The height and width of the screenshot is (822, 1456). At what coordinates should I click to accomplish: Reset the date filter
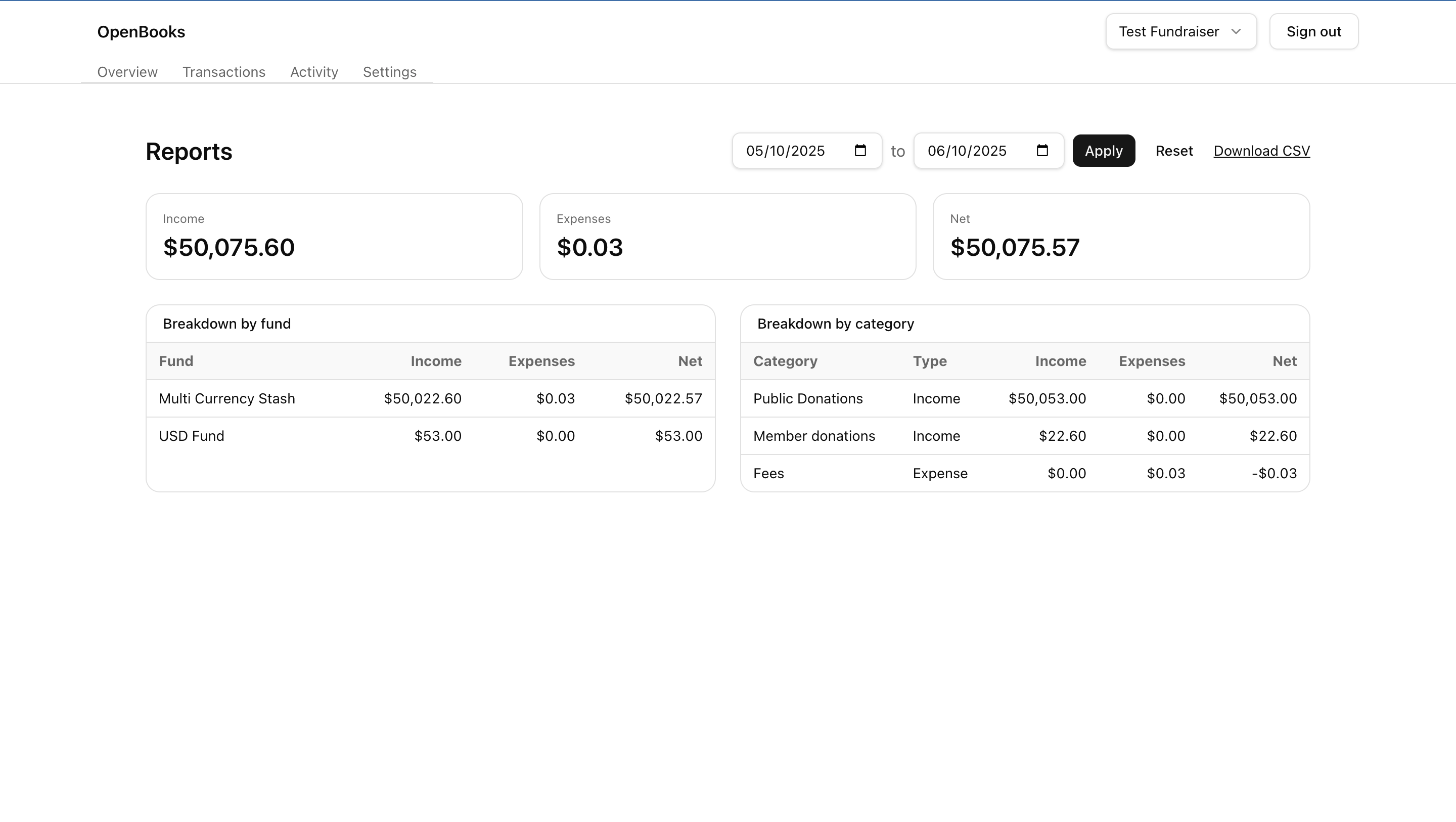1174,151
